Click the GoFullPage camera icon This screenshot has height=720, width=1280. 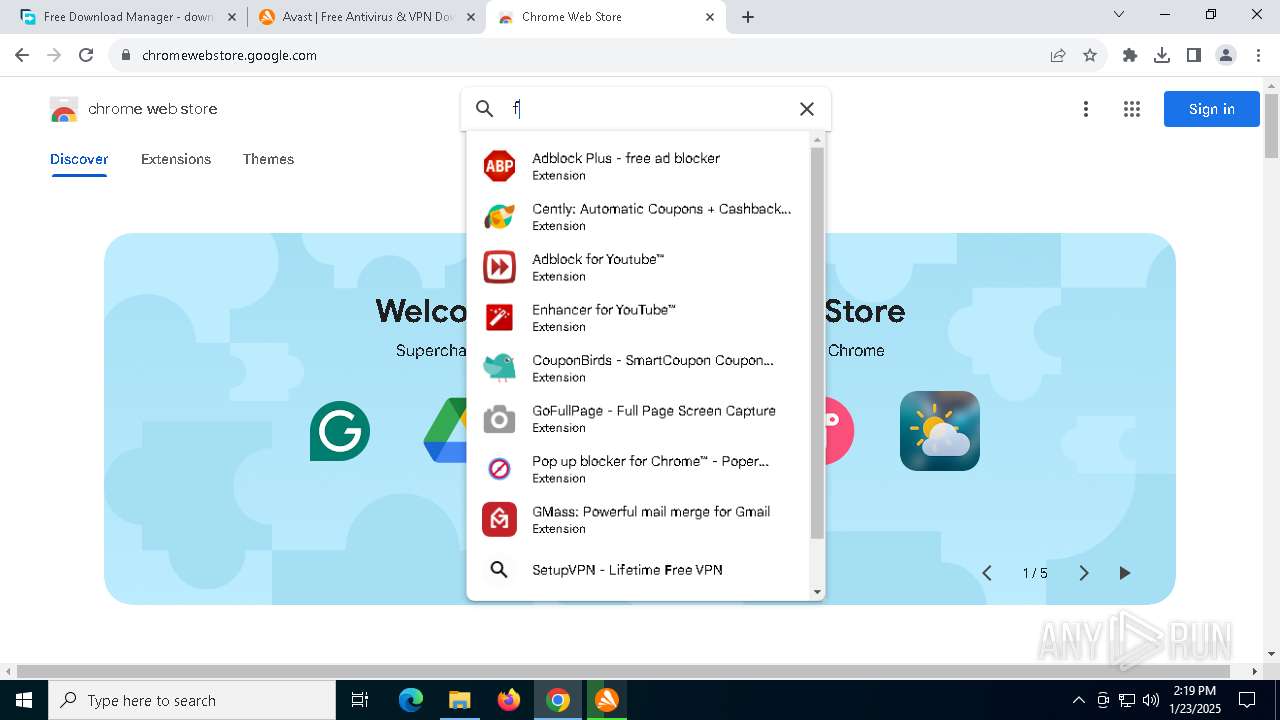[x=499, y=418]
